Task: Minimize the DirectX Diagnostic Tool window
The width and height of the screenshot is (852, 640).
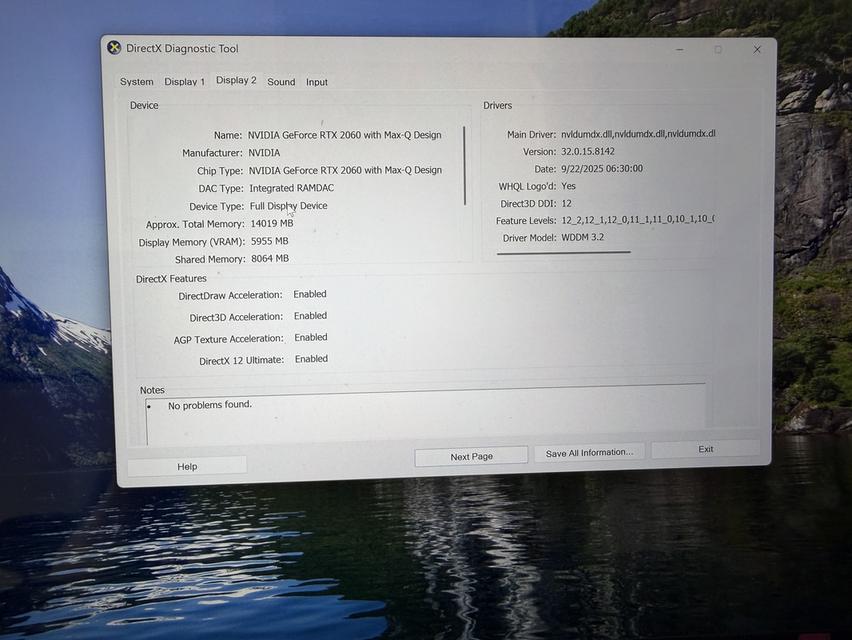Action: click(679, 49)
